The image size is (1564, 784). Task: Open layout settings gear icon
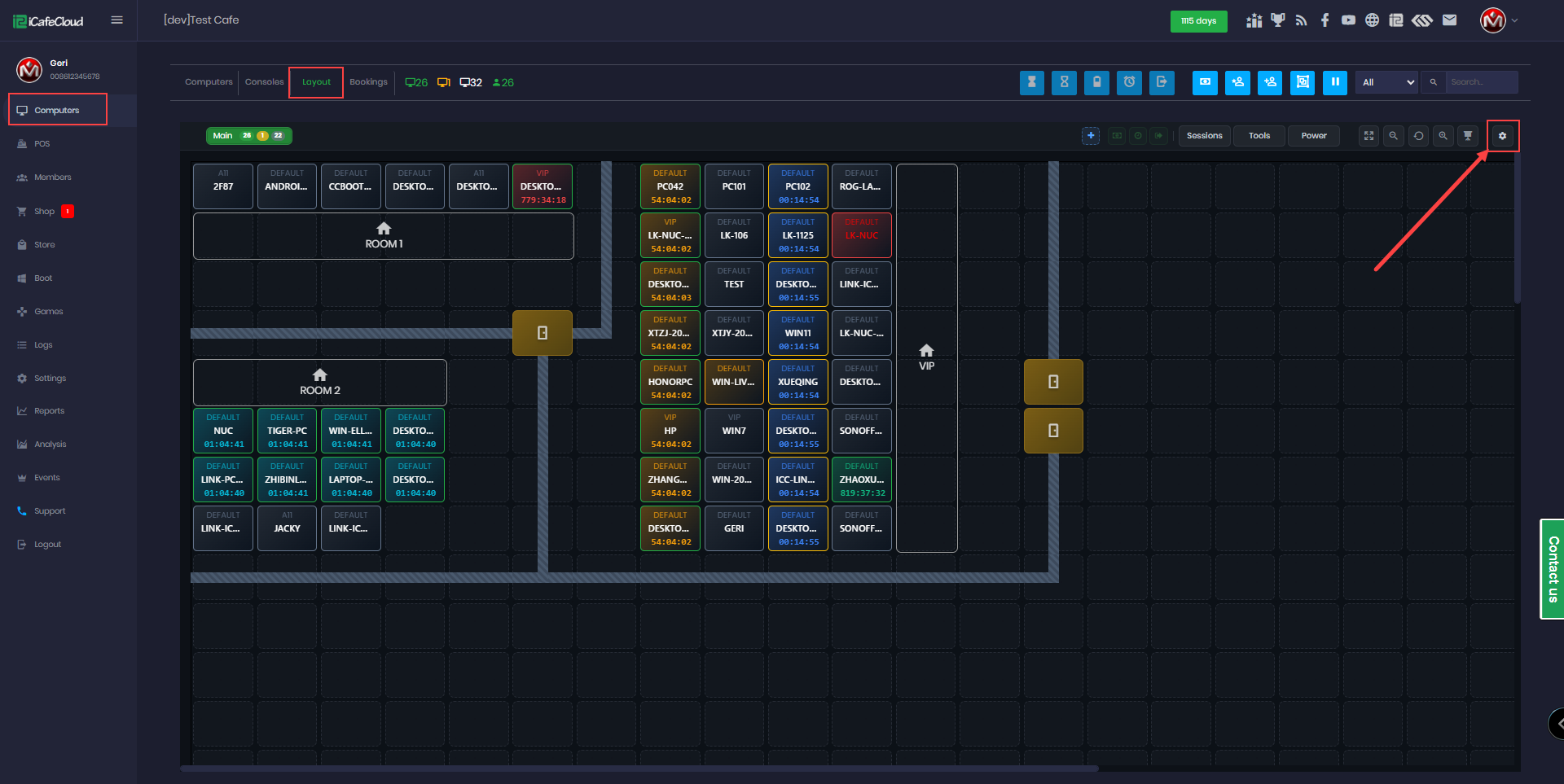tap(1502, 136)
